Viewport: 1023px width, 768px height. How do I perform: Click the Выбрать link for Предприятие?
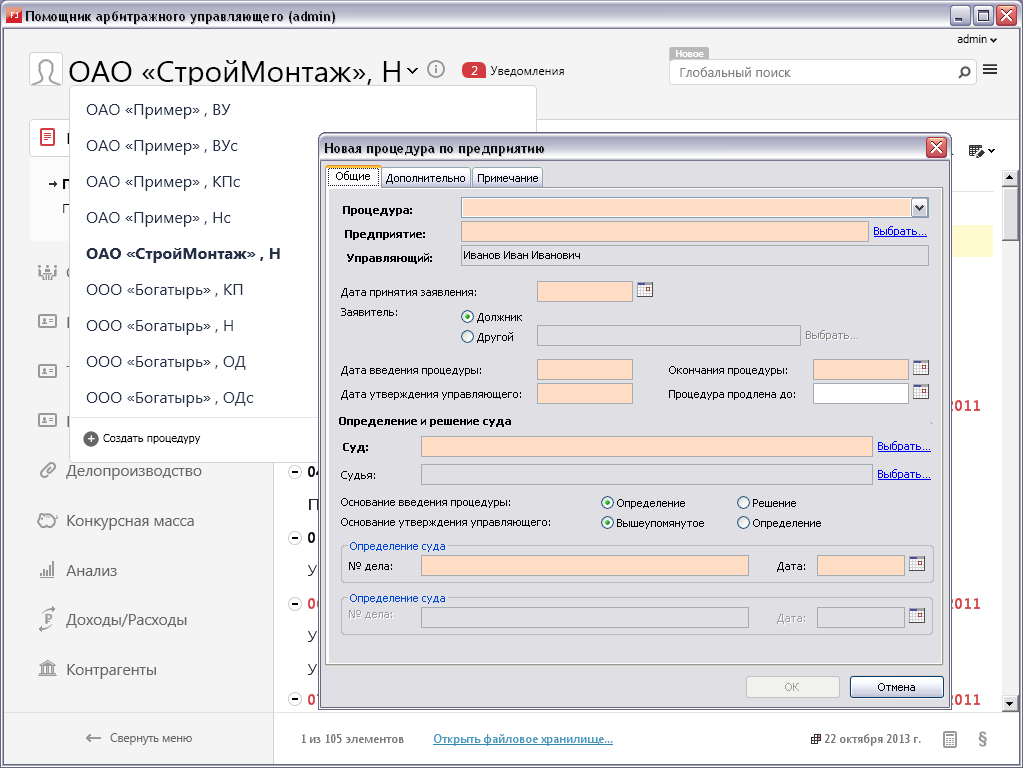(x=900, y=232)
